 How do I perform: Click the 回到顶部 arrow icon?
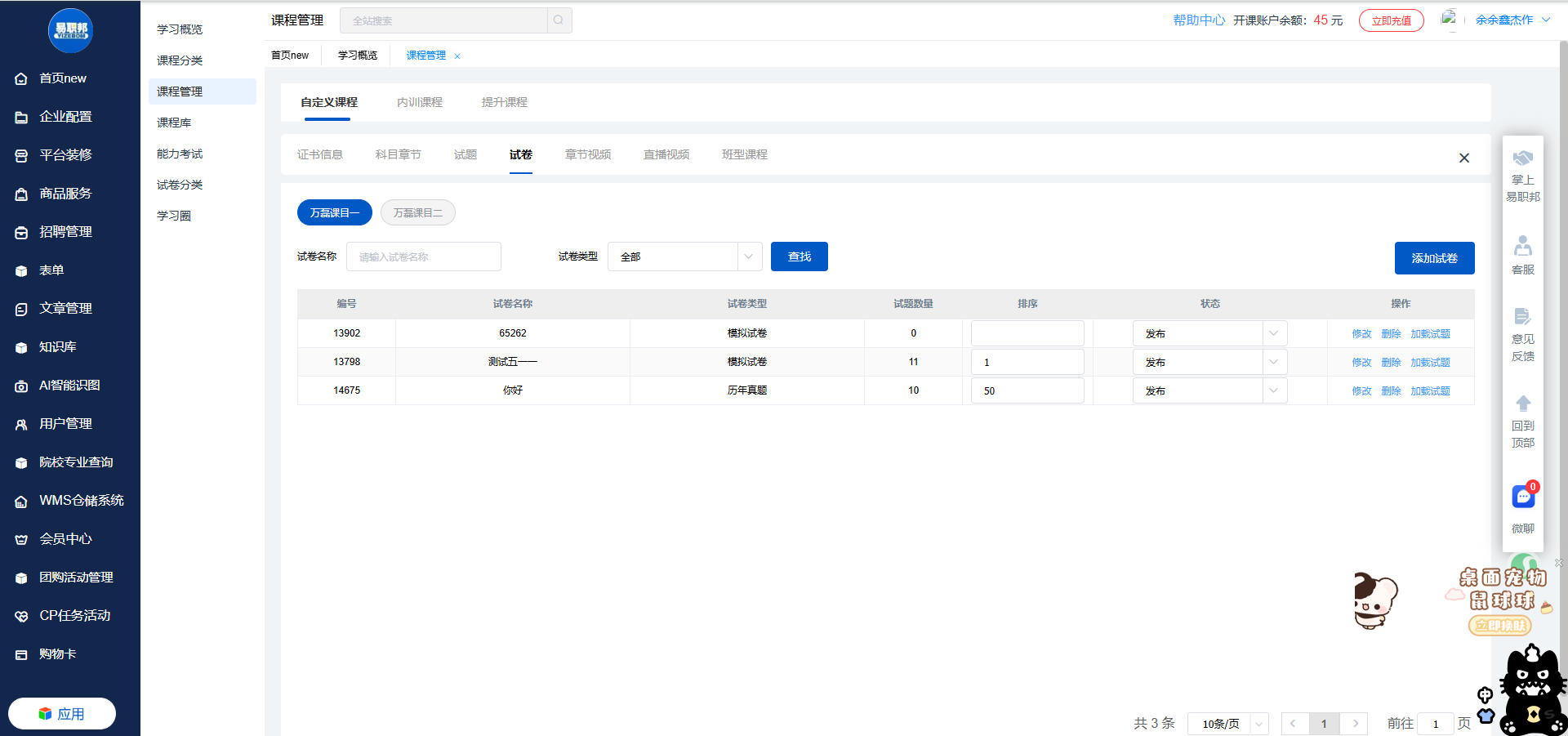tap(1523, 404)
